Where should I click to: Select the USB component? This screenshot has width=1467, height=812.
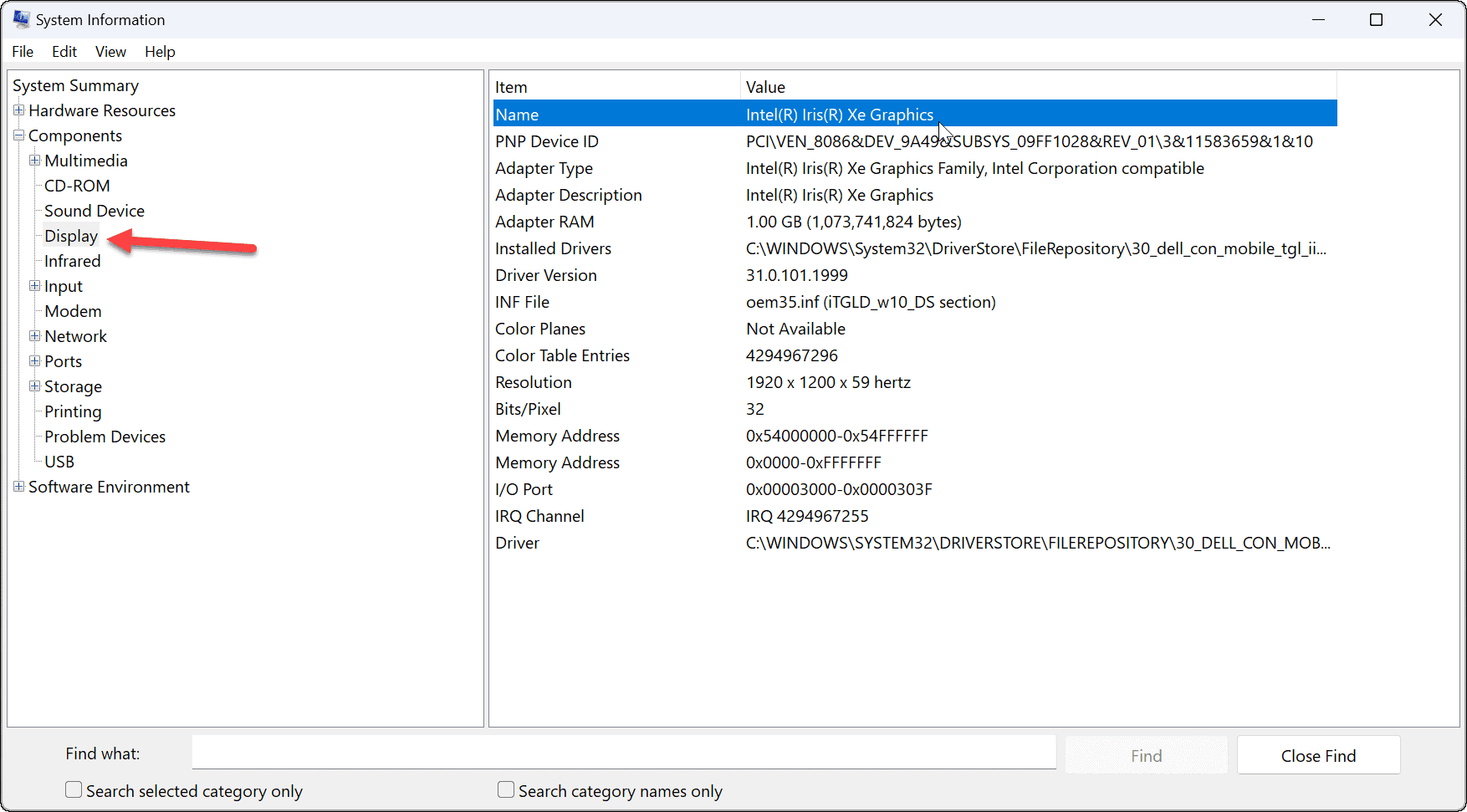pyautogui.click(x=59, y=461)
